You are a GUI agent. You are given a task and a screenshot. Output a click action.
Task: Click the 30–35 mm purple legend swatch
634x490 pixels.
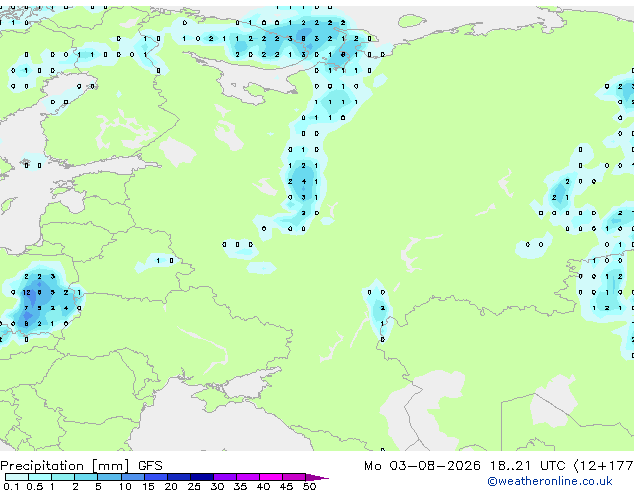(x=225, y=477)
